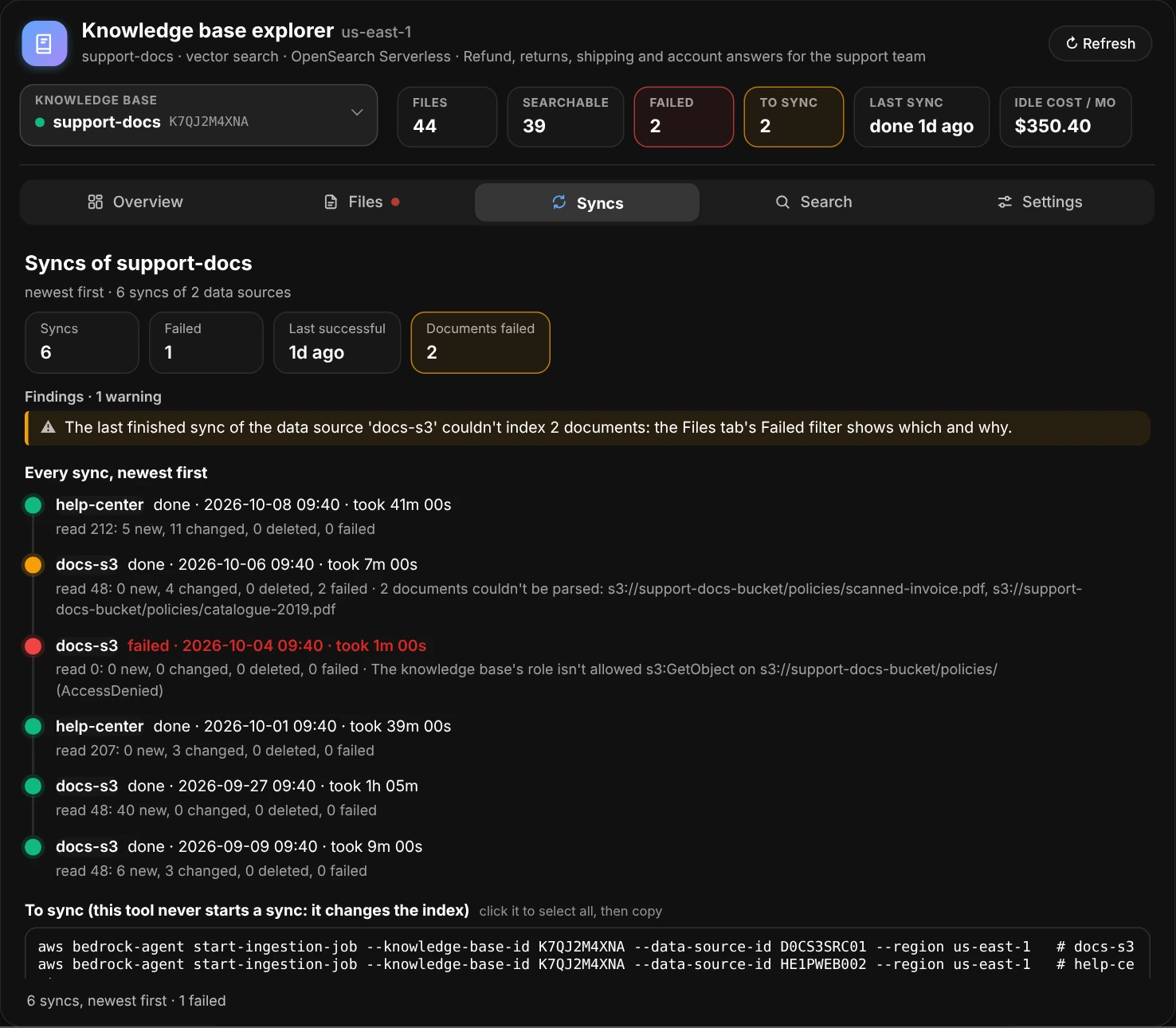Image resolution: width=1176 pixels, height=1028 pixels.
Task: Click the Files tab document icon
Action: 331,202
